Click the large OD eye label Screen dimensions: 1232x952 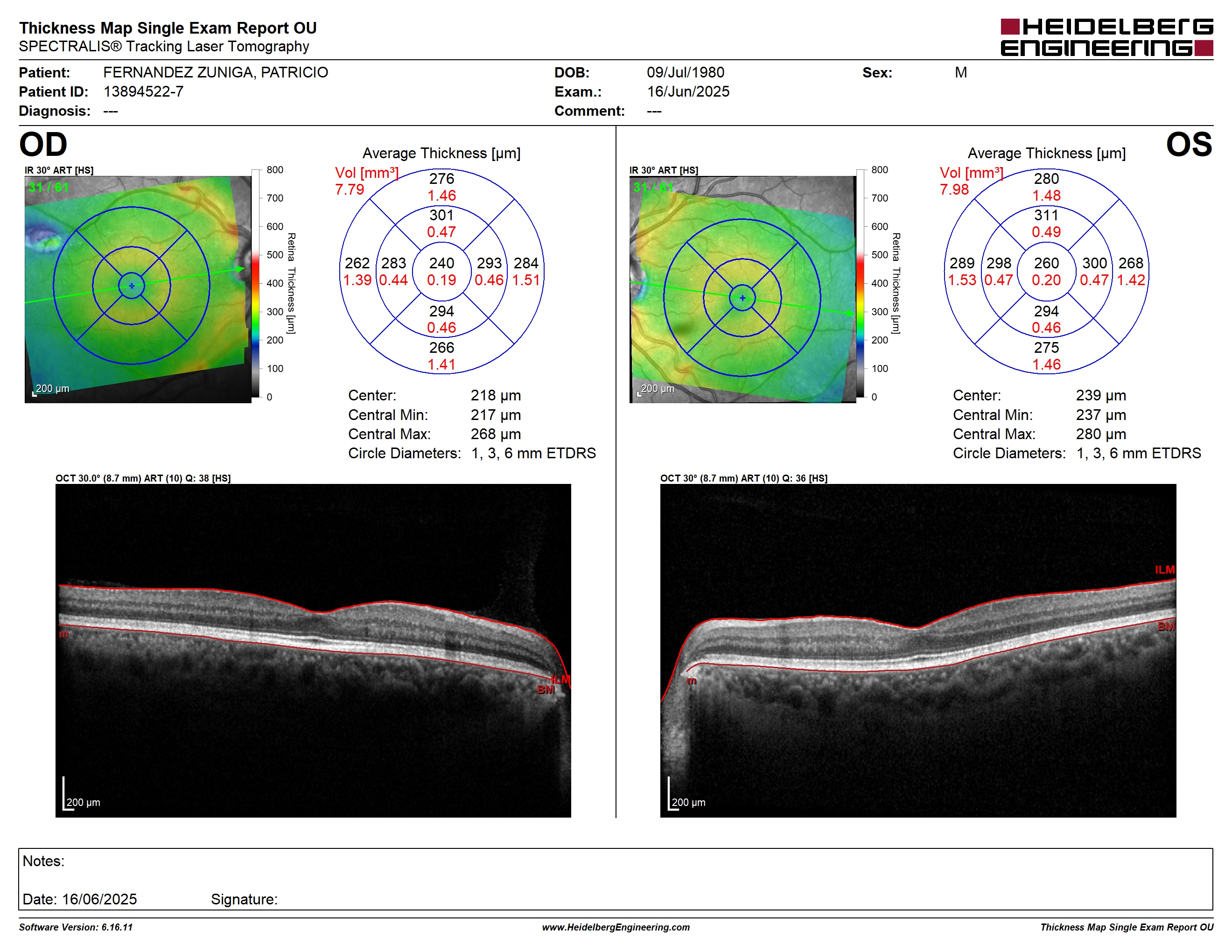tap(43, 144)
